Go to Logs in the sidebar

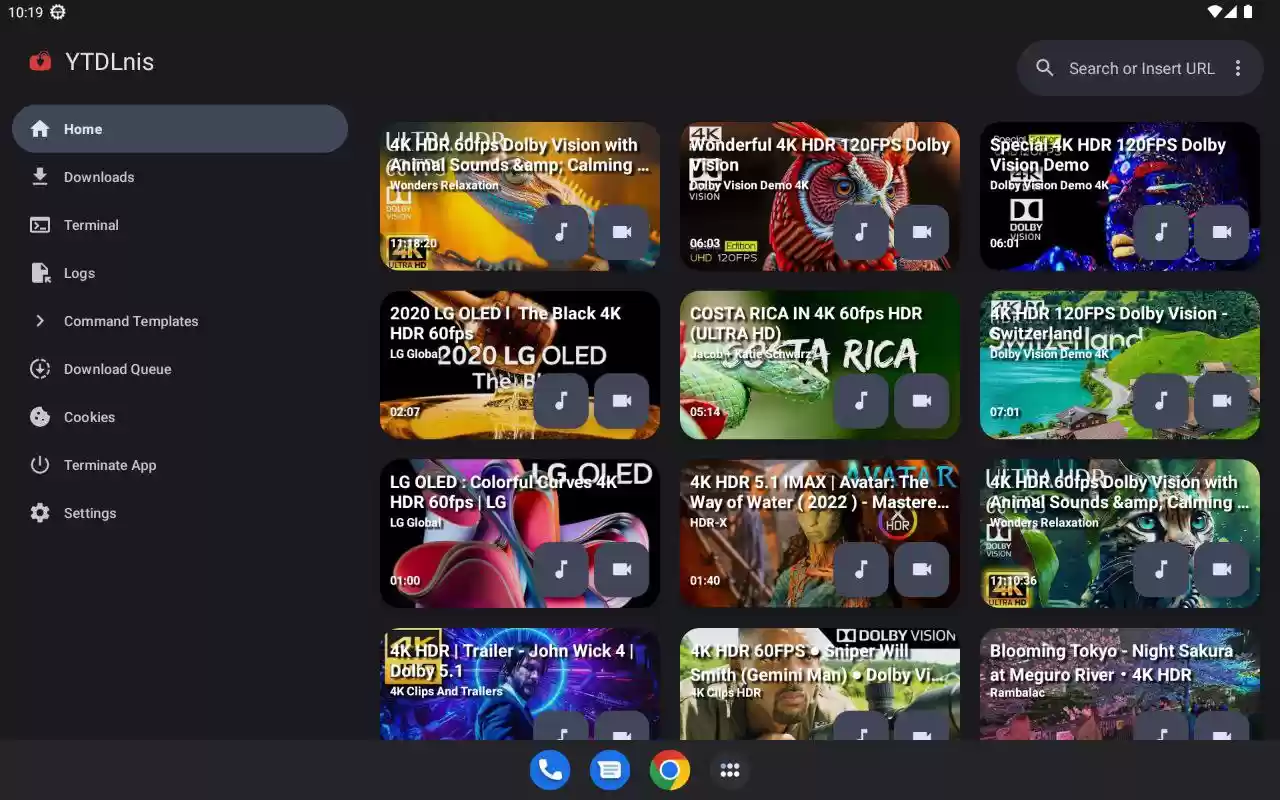79,273
